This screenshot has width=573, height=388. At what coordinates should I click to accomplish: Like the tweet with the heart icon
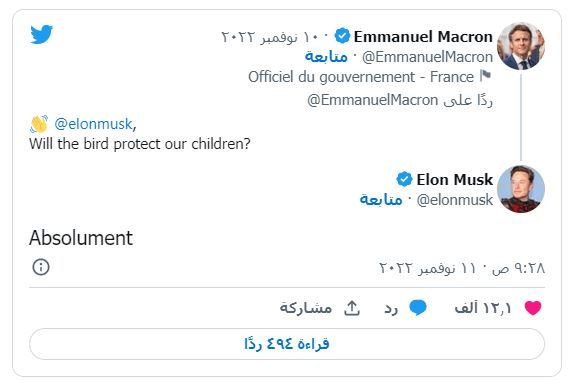[533, 308]
